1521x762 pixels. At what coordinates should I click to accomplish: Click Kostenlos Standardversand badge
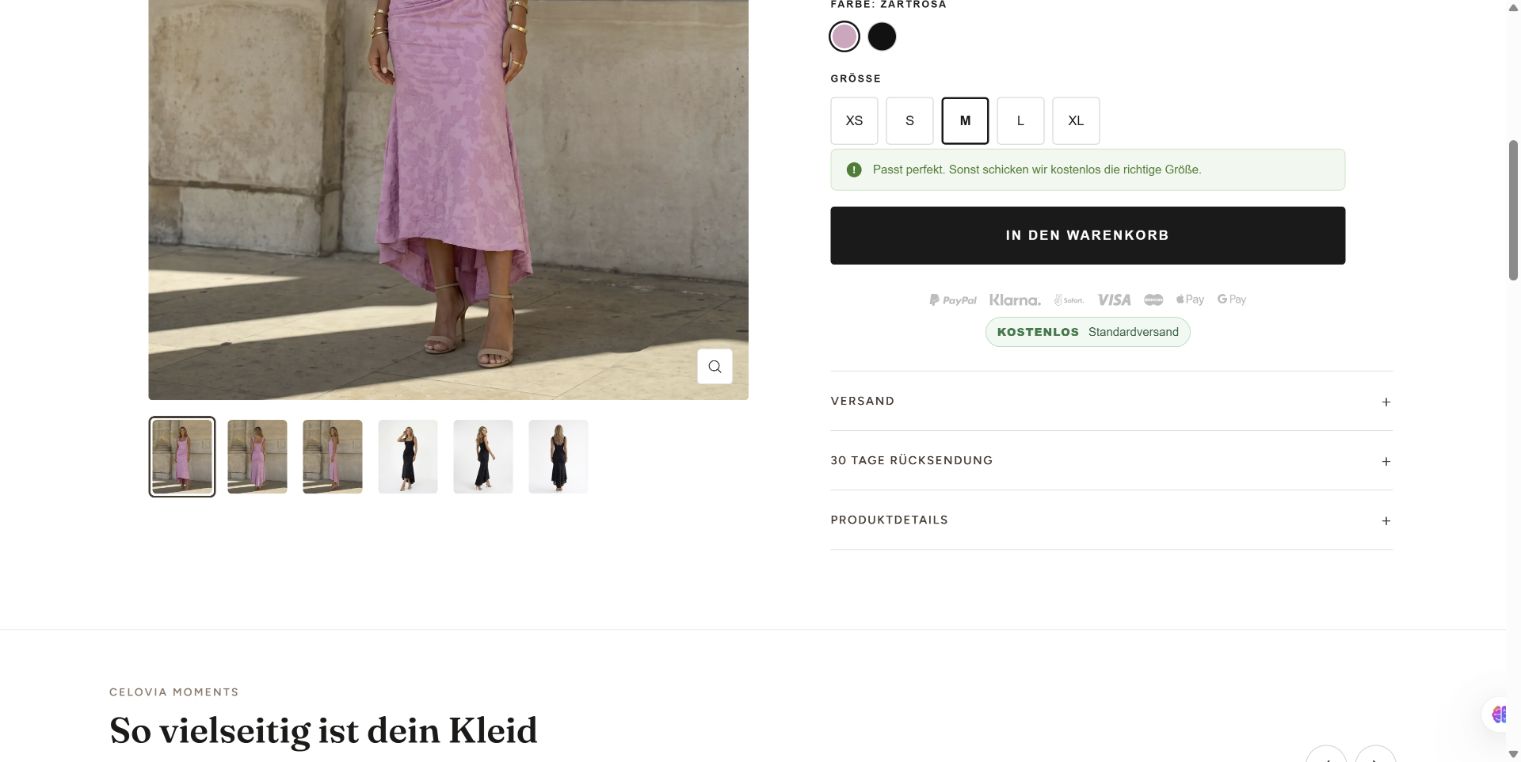(x=1087, y=332)
